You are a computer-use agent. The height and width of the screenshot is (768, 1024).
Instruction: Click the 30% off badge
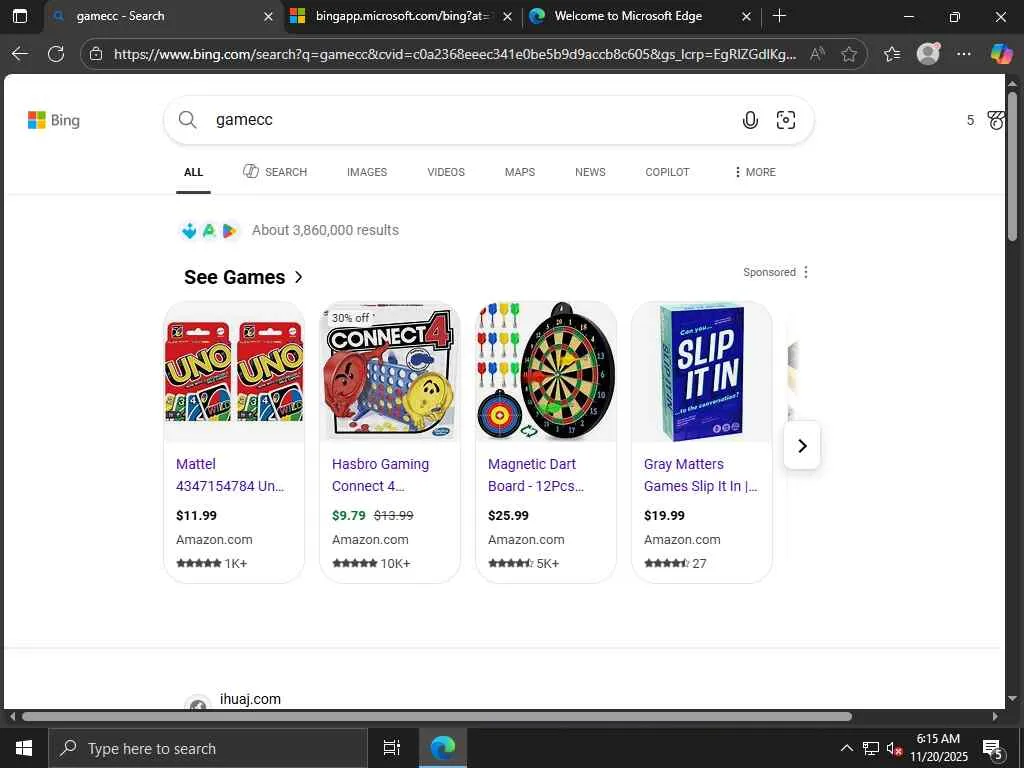point(351,318)
